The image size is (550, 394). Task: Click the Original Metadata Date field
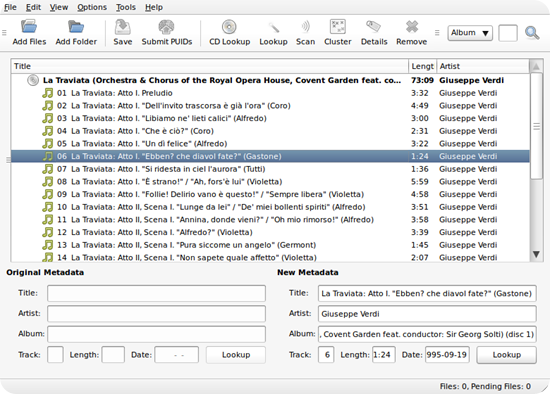(x=176, y=355)
